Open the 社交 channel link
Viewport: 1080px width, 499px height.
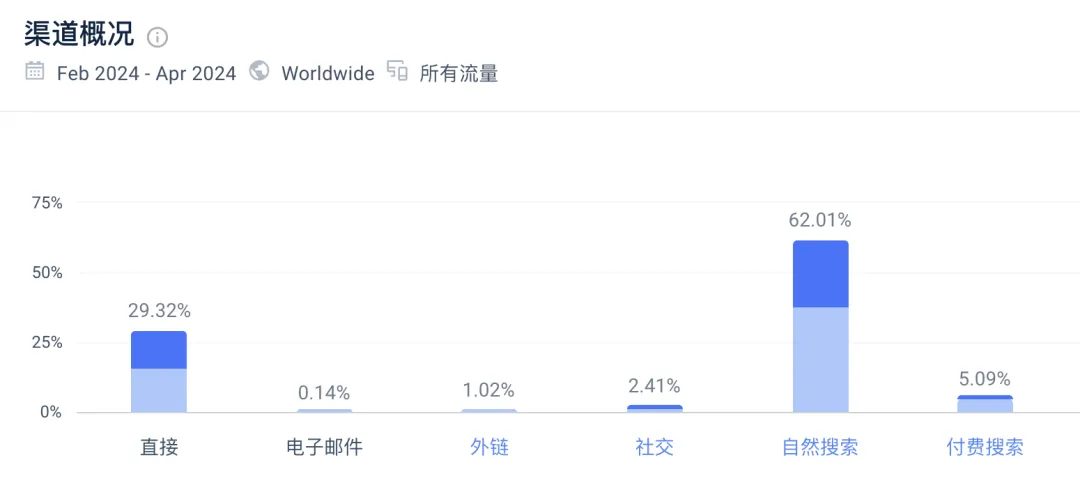point(655,447)
